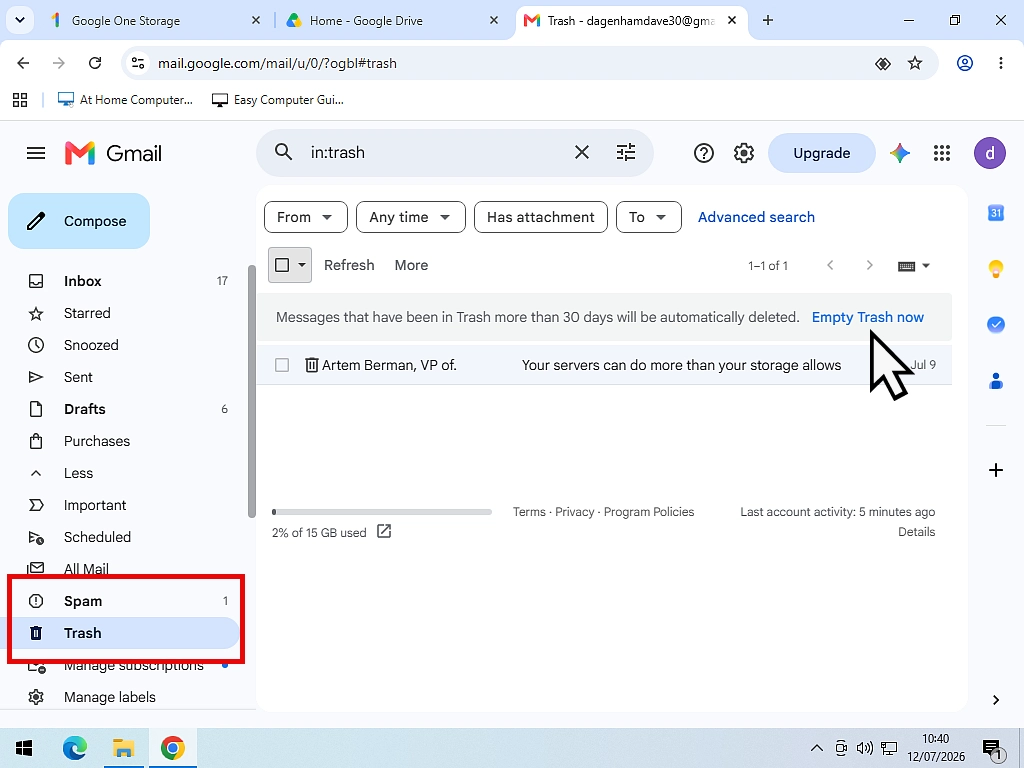The image size is (1024, 768).
Task: Open the account avatar 'd'
Action: (990, 153)
